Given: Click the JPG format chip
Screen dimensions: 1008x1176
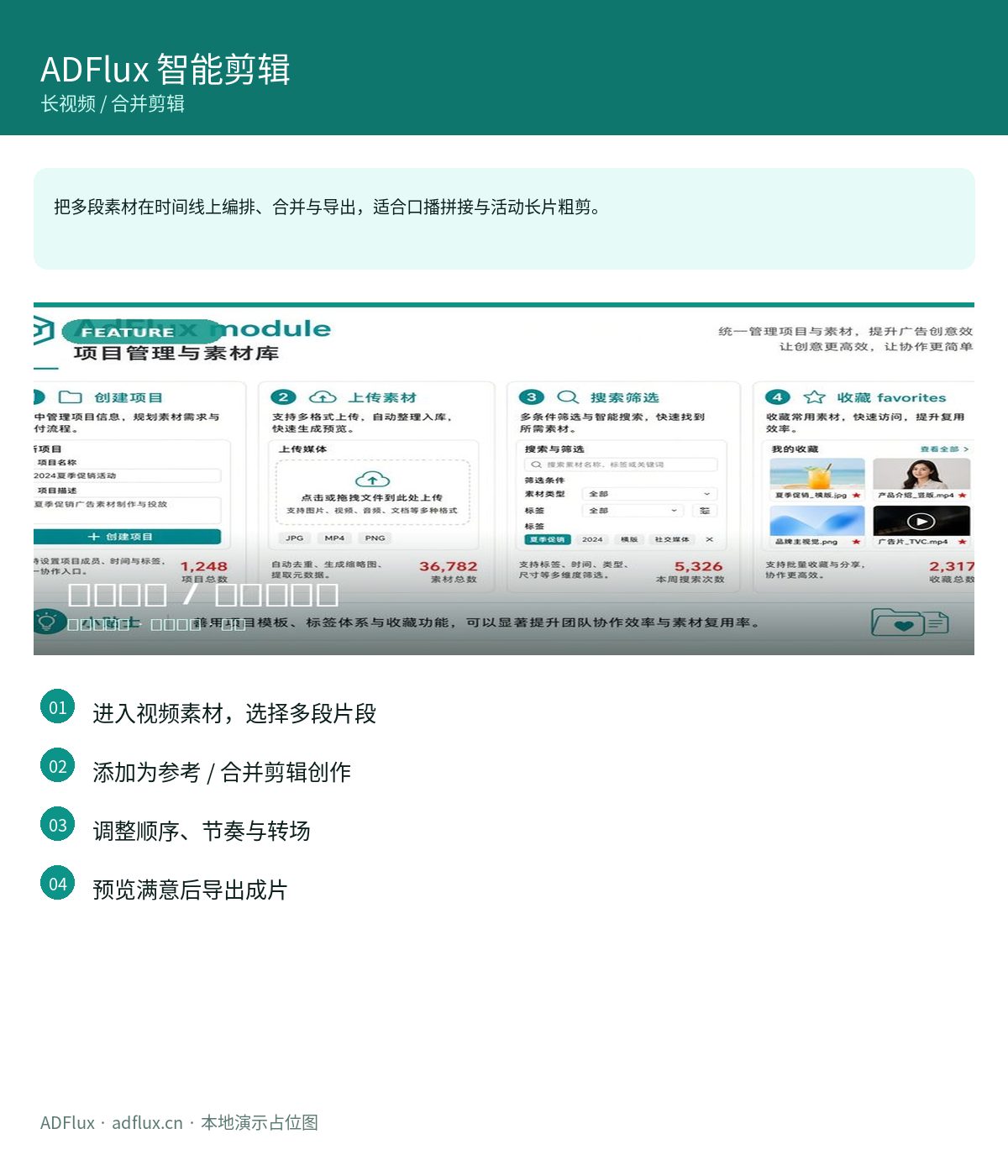Looking at the screenshot, I should [294, 538].
